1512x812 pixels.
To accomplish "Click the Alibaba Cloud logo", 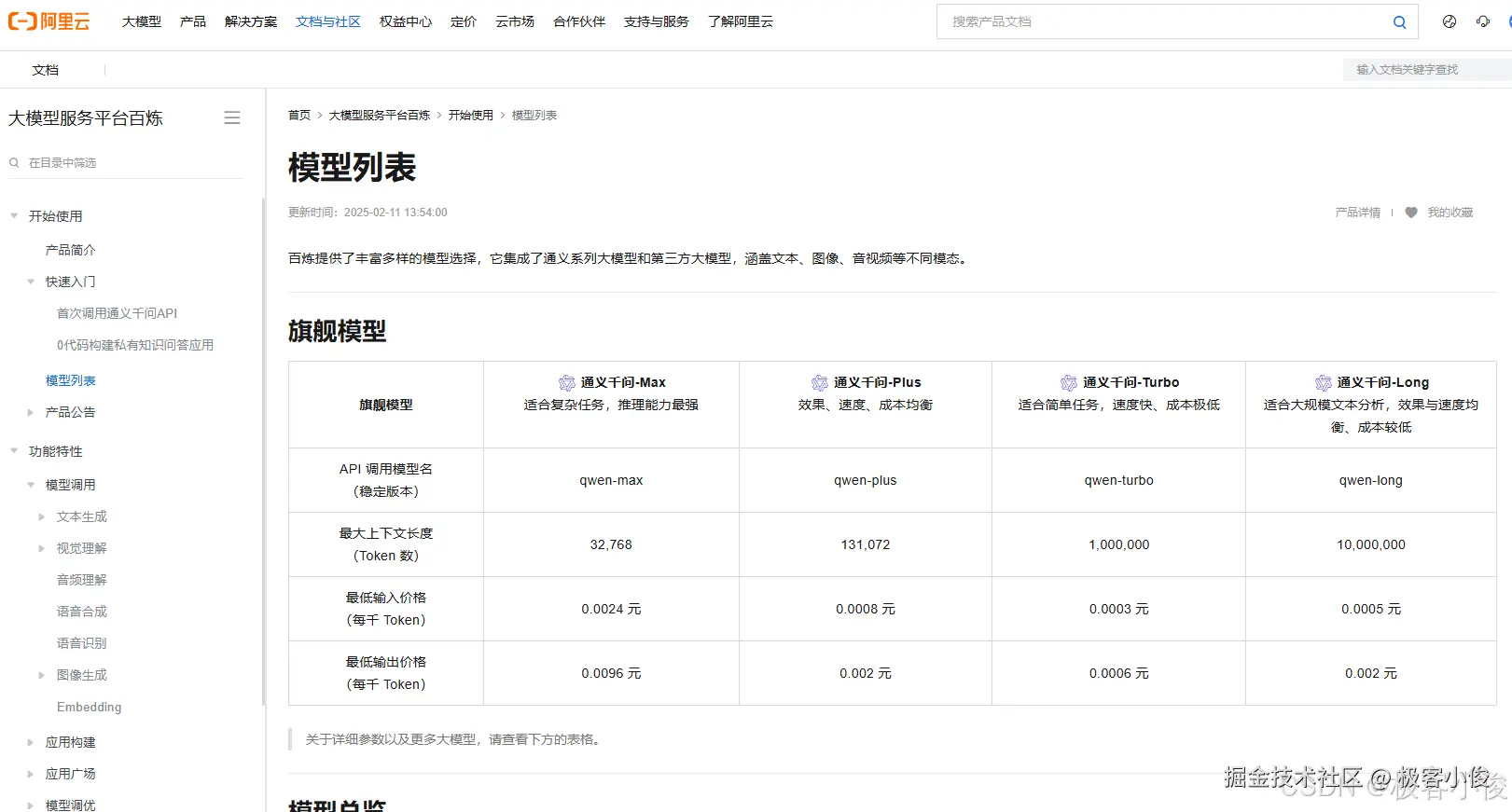I will [x=49, y=21].
